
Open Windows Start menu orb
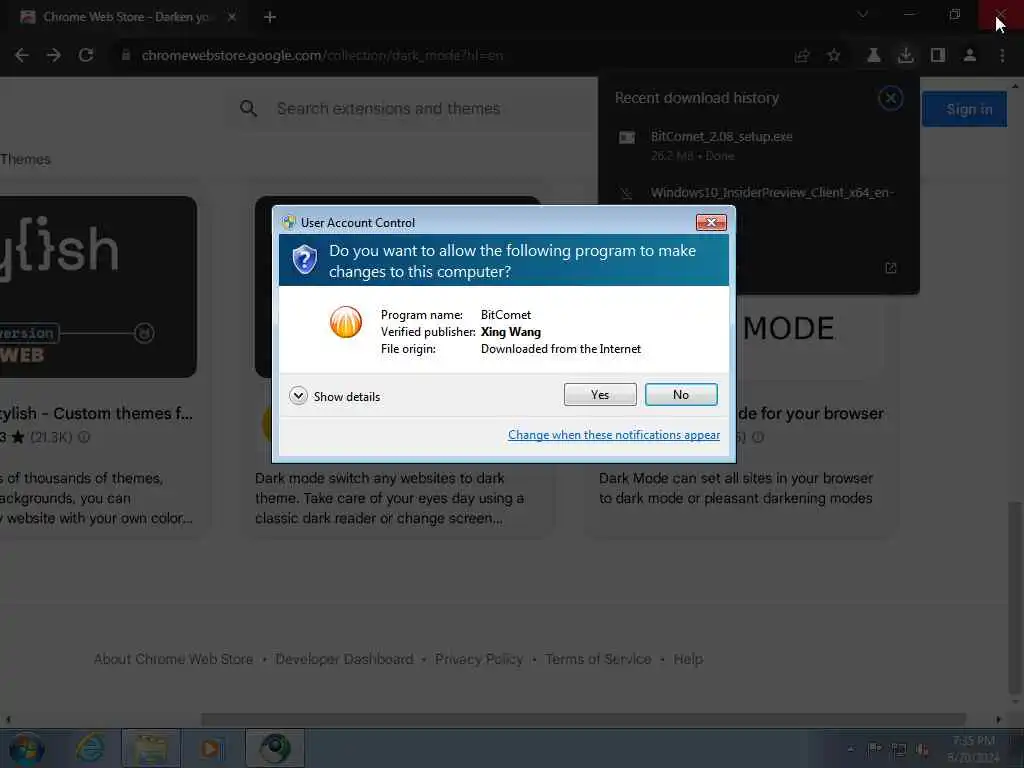click(26, 748)
